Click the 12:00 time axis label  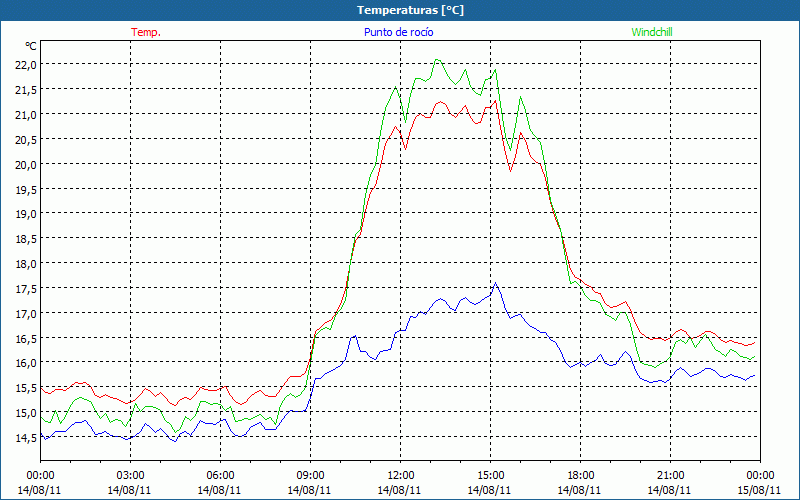[400, 476]
